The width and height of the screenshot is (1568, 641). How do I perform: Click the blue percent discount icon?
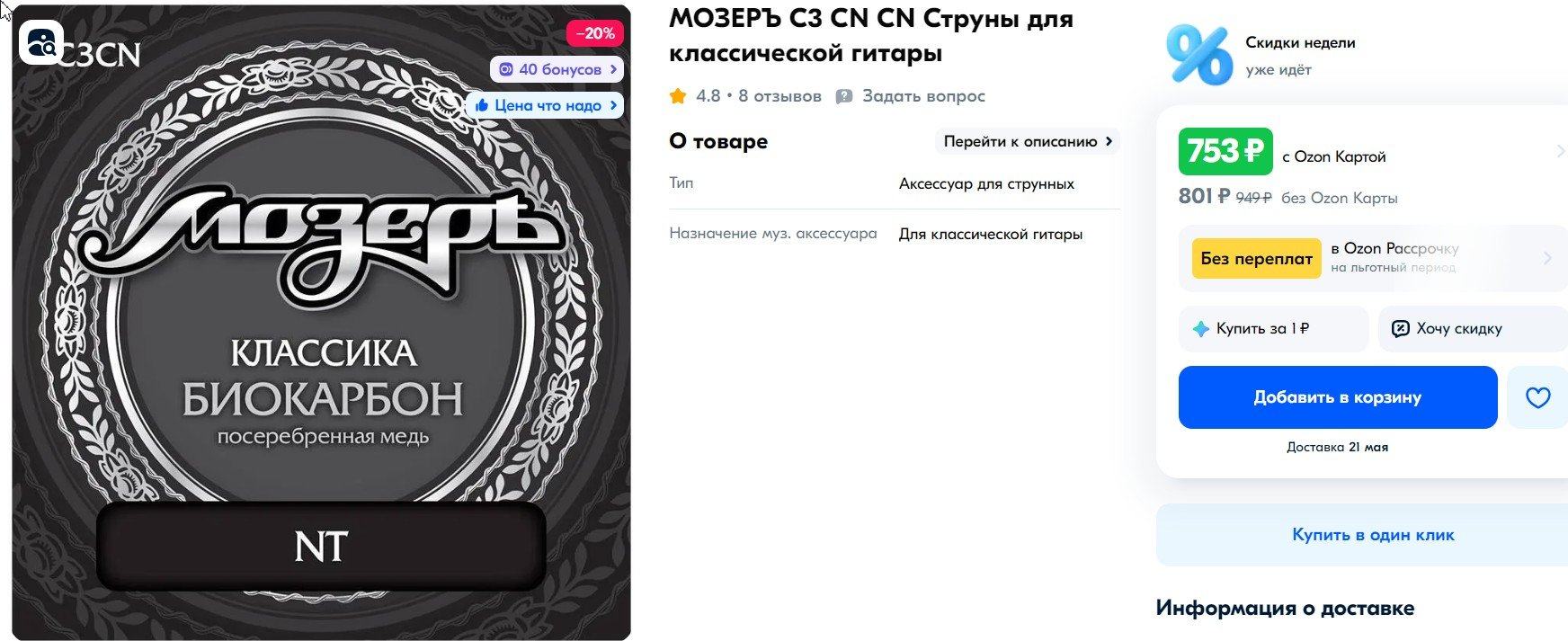pos(1198,55)
